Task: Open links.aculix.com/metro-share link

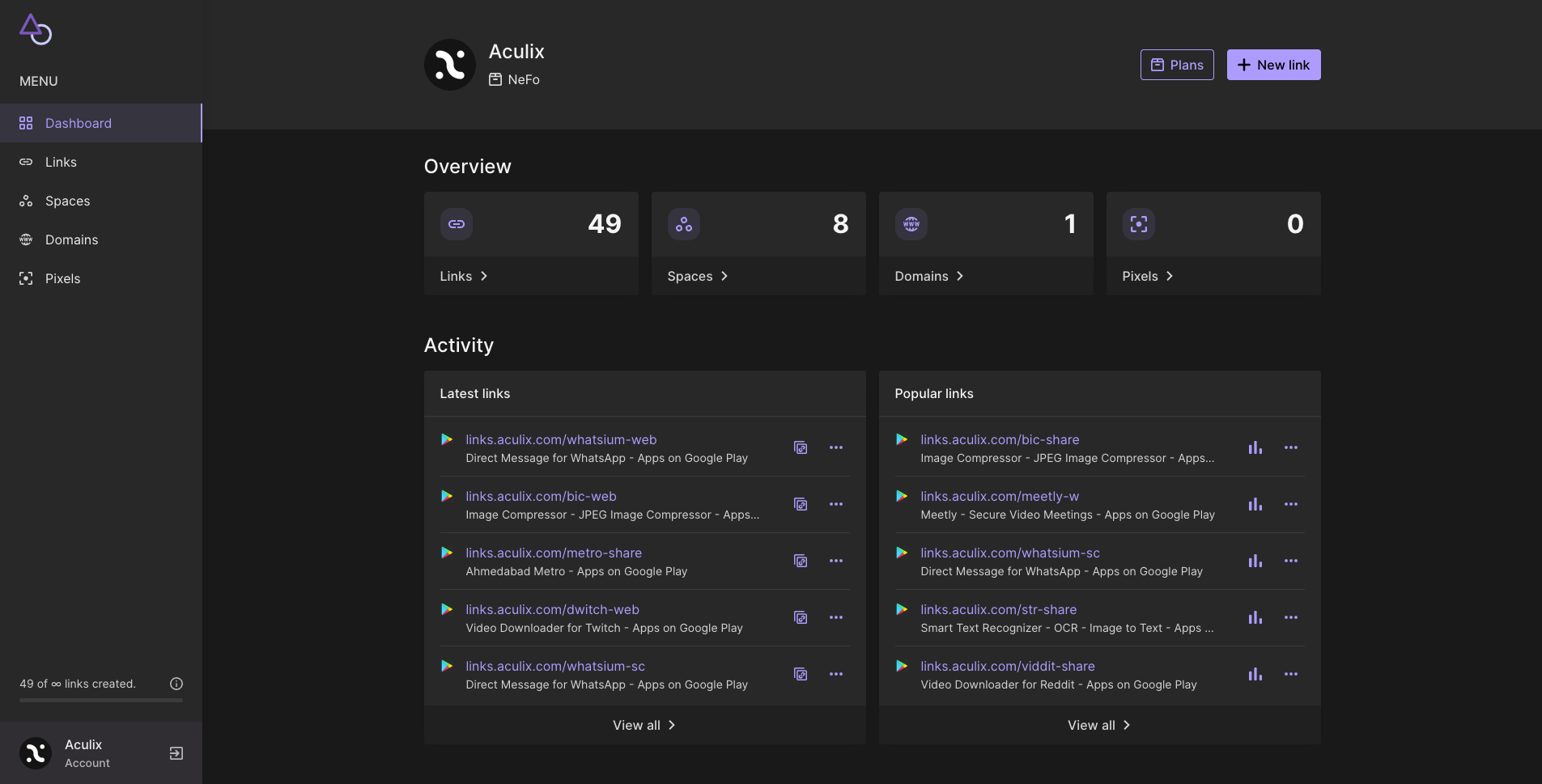Action: (554, 553)
